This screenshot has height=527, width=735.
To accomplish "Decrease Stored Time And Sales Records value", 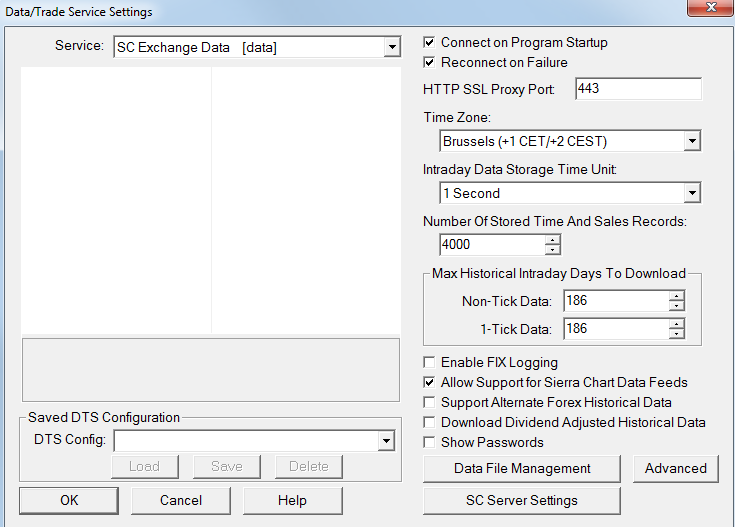I will click(553, 249).
